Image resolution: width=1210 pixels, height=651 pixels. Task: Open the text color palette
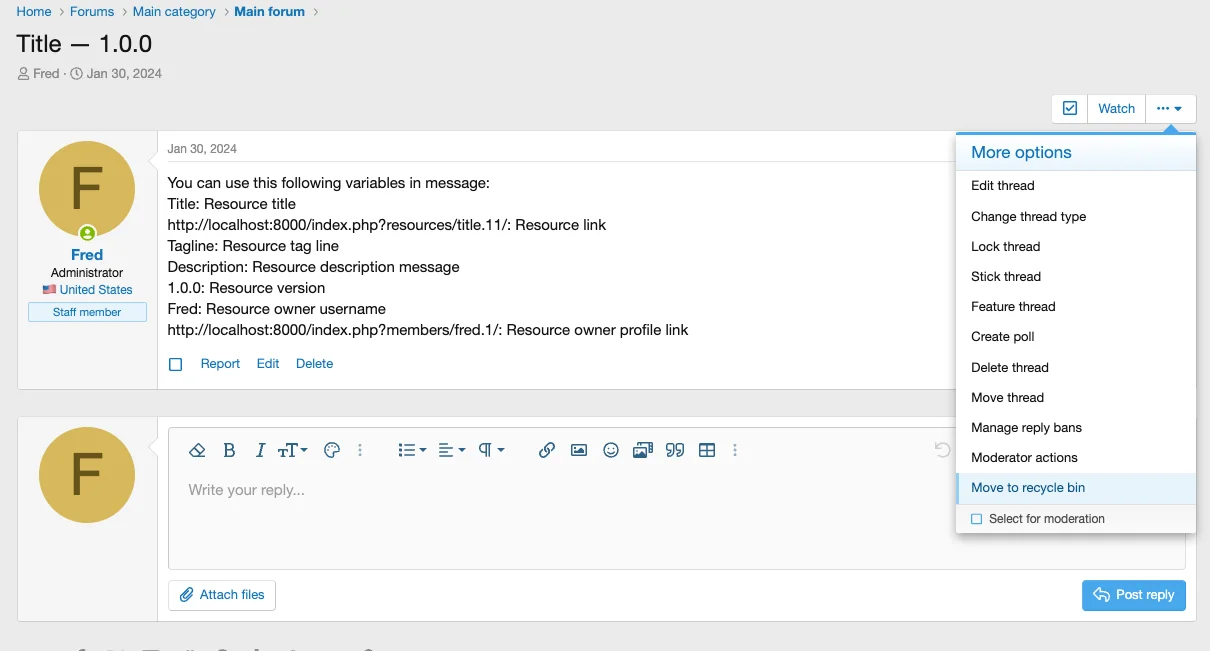(x=332, y=451)
